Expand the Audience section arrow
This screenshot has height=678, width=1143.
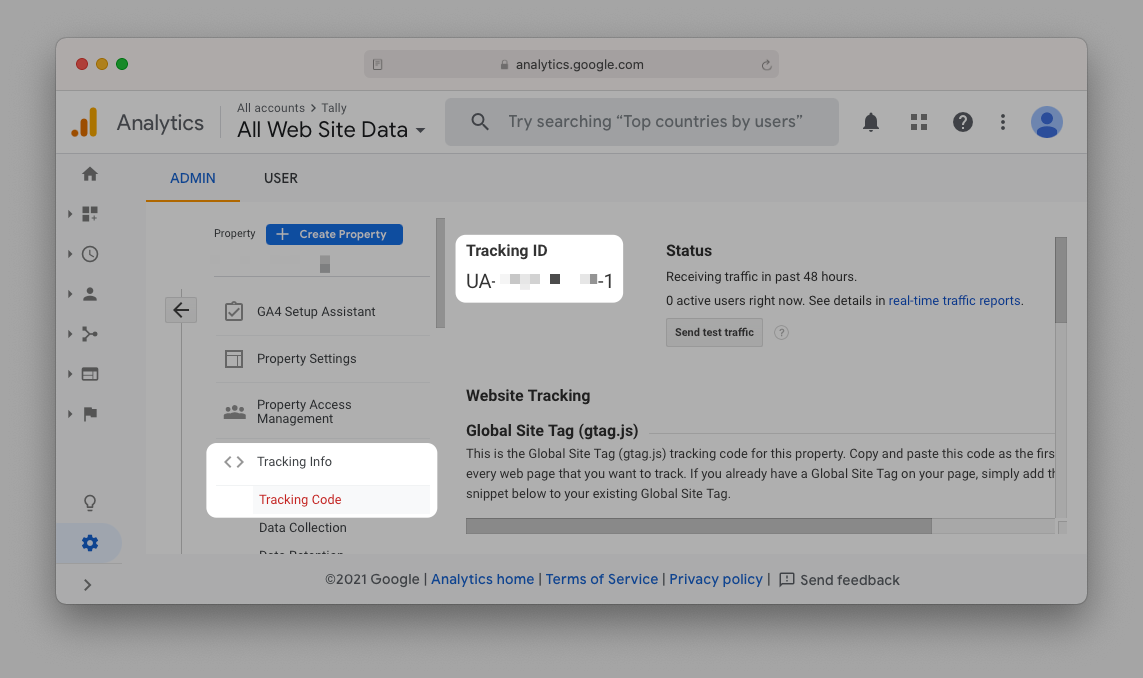70,294
